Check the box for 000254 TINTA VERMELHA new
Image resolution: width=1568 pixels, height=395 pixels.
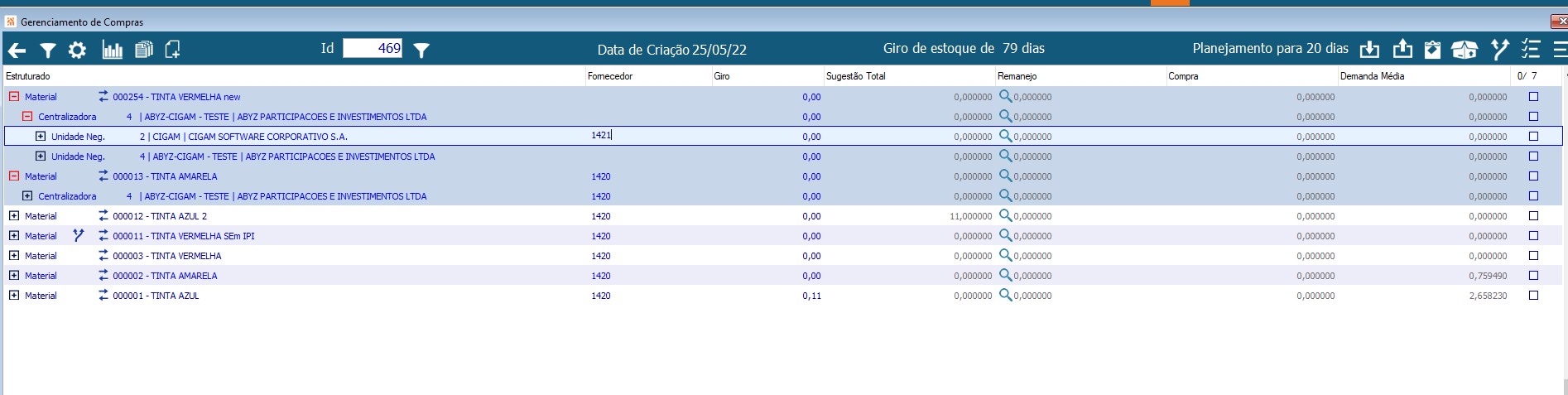(x=1533, y=97)
